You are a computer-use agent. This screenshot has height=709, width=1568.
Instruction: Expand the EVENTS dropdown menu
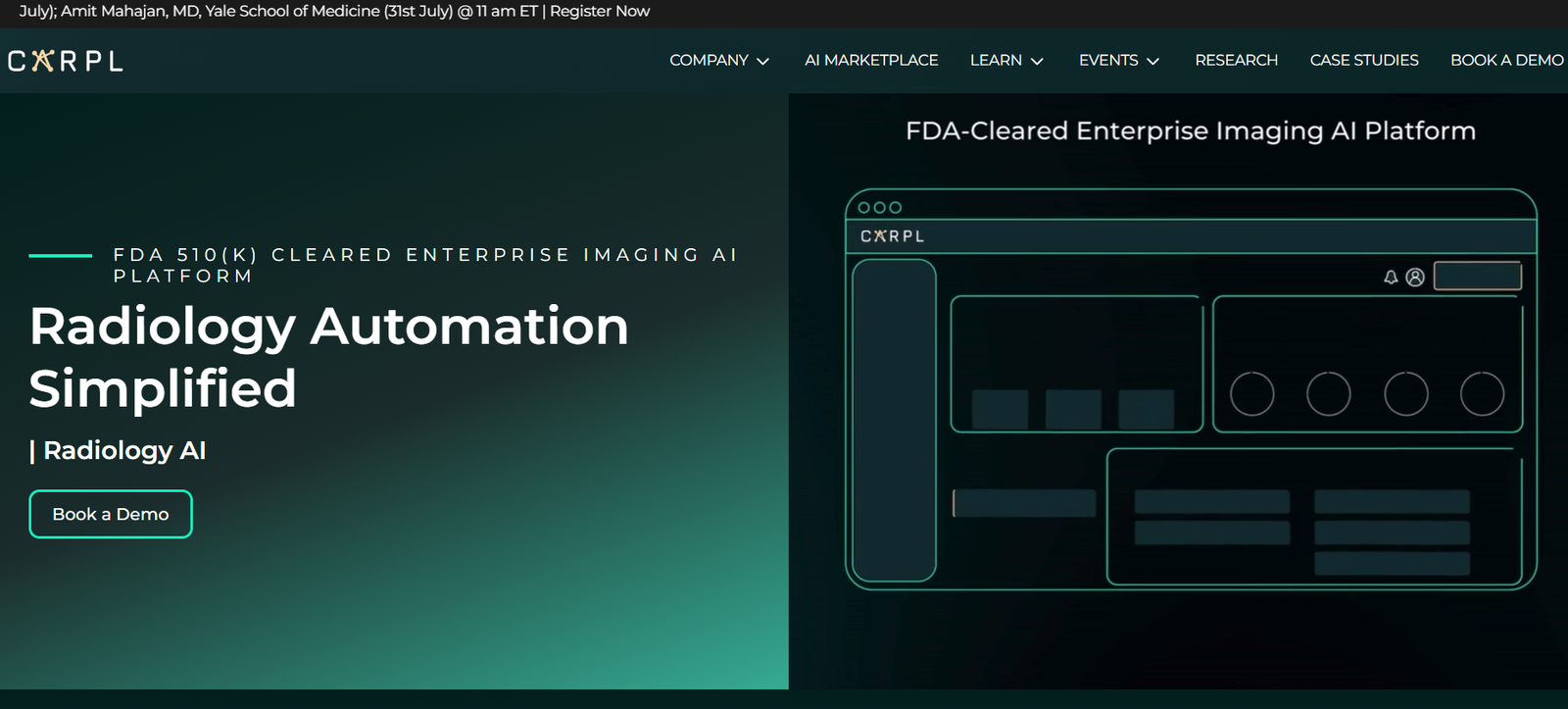coord(1118,61)
